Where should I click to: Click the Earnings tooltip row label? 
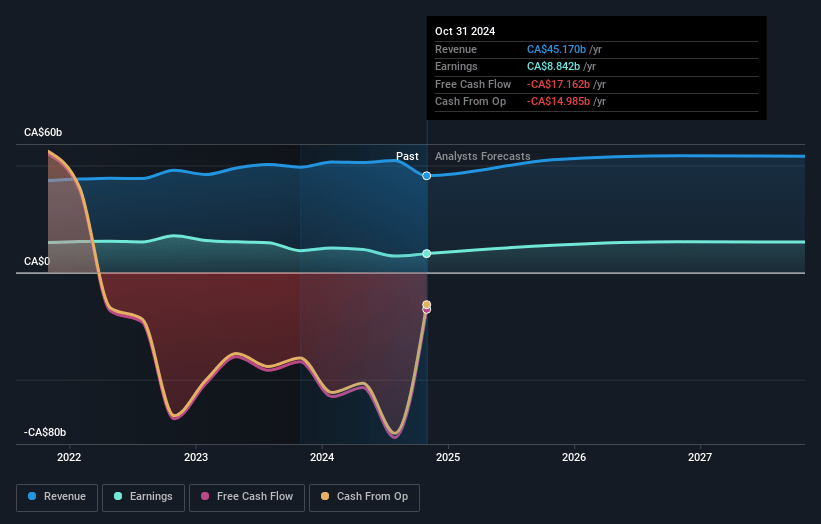[x=456, y=66]
